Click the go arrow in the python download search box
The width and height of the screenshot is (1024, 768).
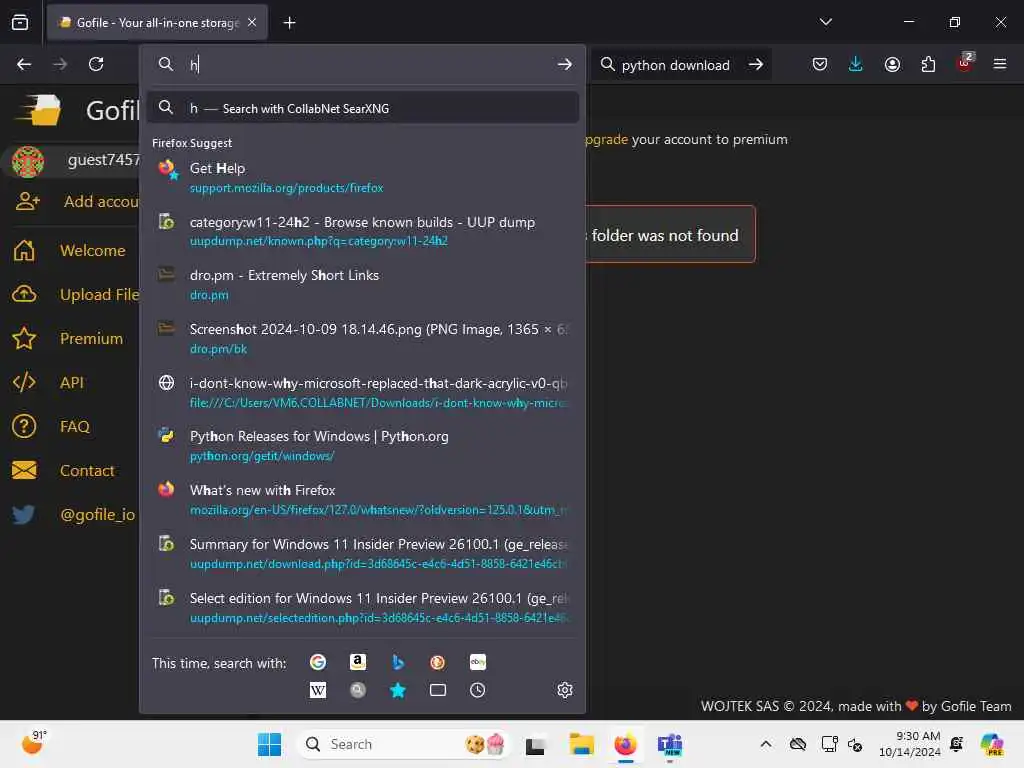pyautogui.click(x=756, y=65)
